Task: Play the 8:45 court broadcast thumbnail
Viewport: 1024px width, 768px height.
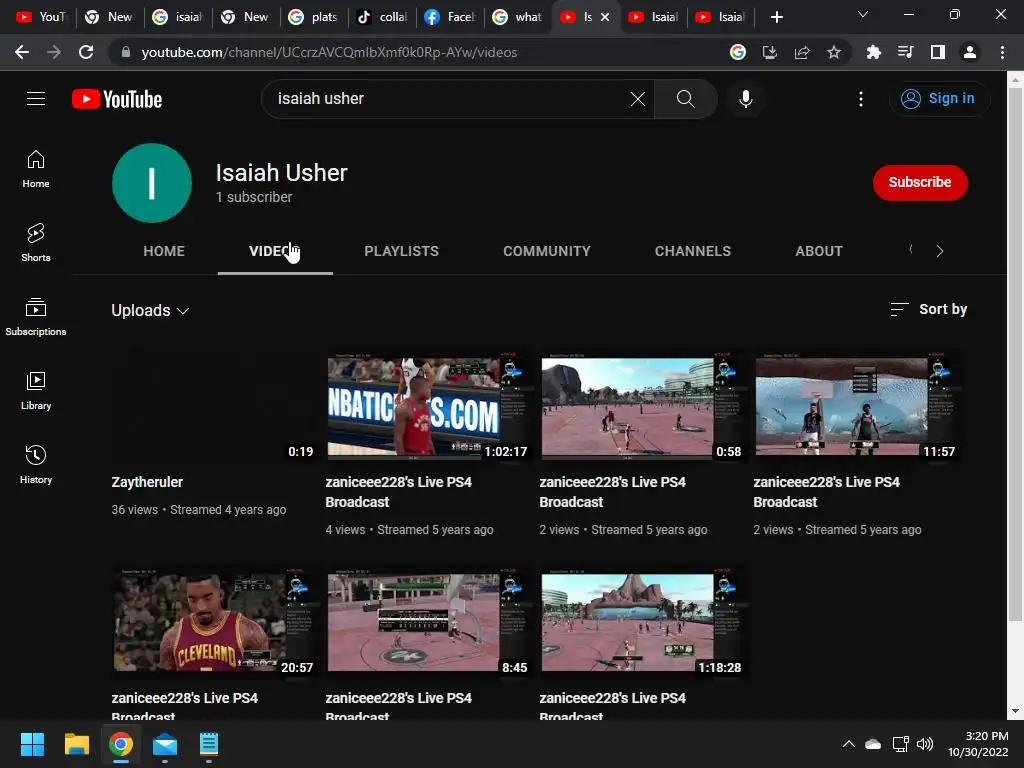Action: (427, 622)
